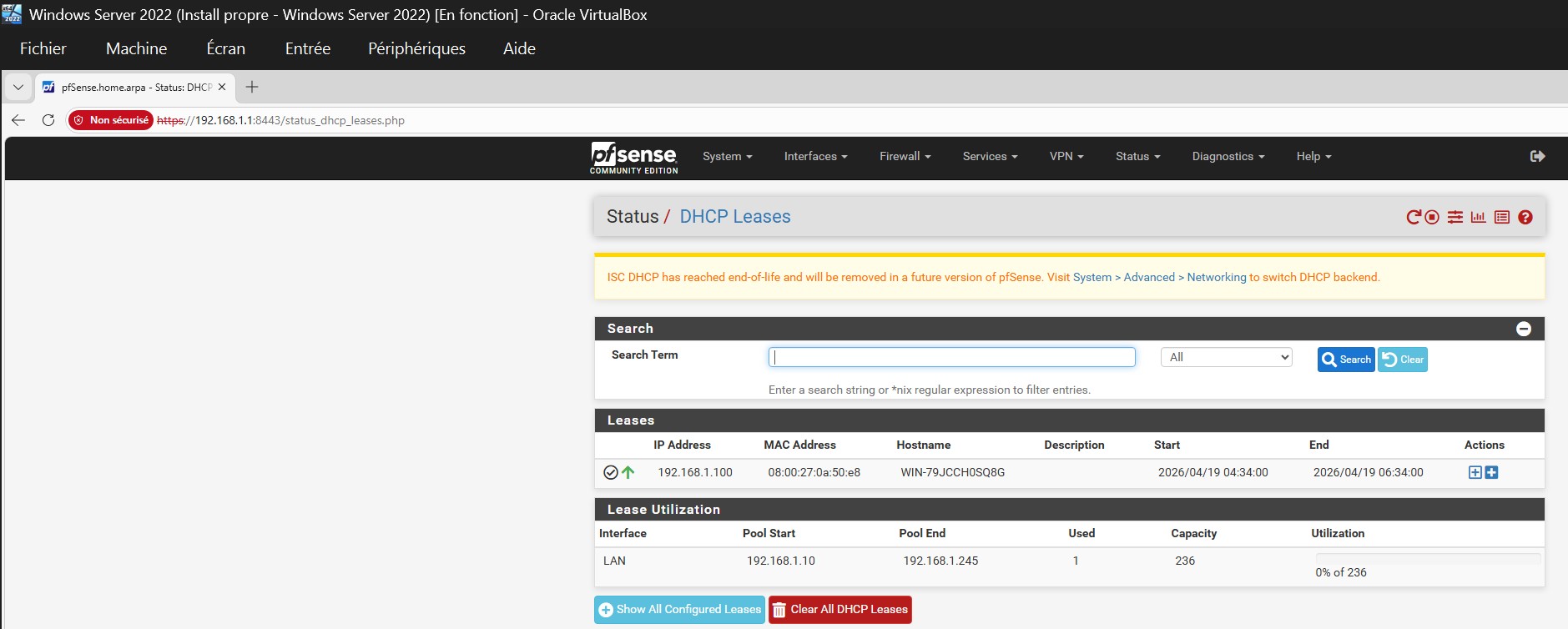Click pool start 192.168.1.10 value
This screenshot has width=1568, height=629.
pos(780,561)
